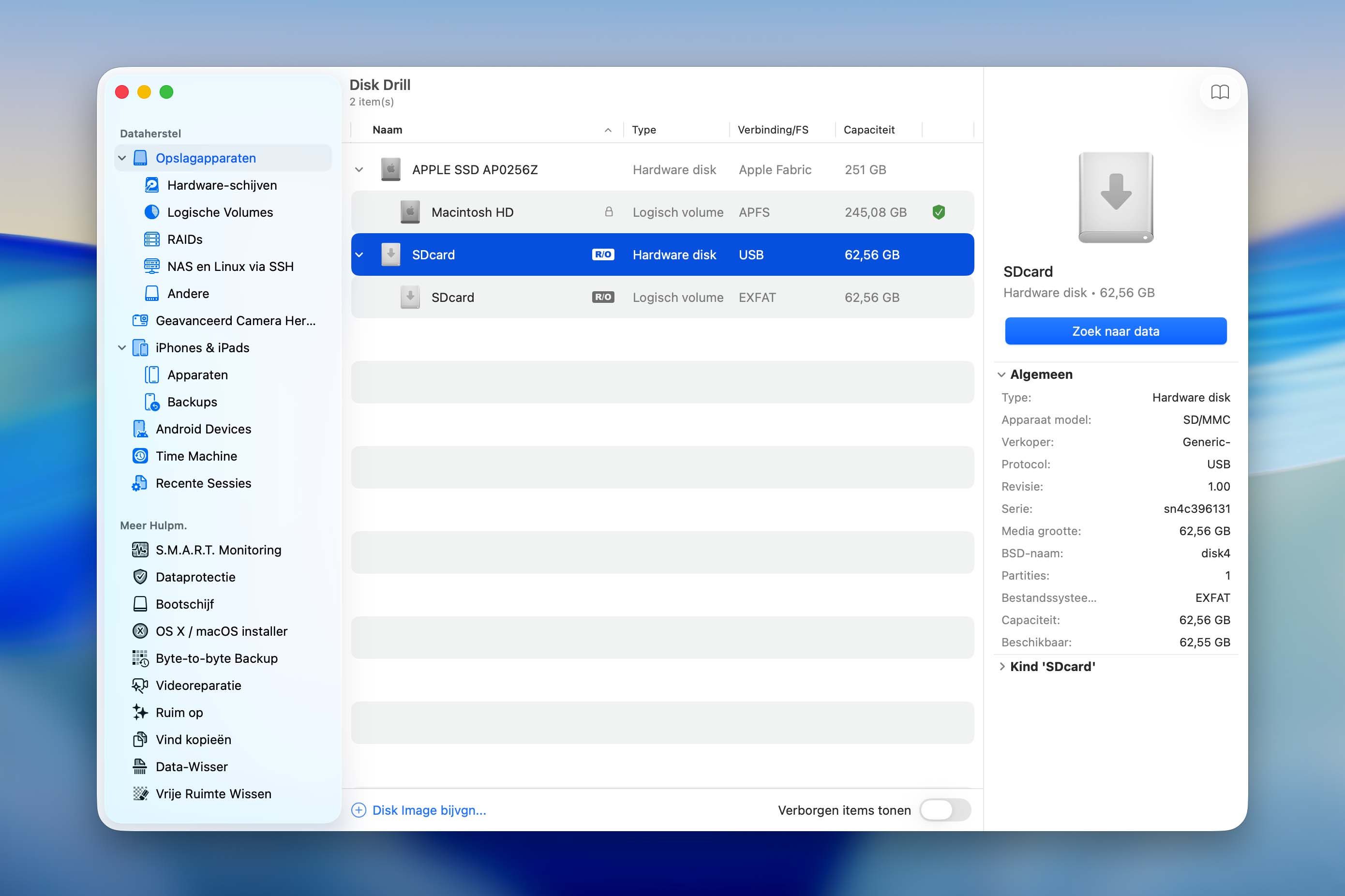Click the APFS file system cell

click(x=754, y=212)
